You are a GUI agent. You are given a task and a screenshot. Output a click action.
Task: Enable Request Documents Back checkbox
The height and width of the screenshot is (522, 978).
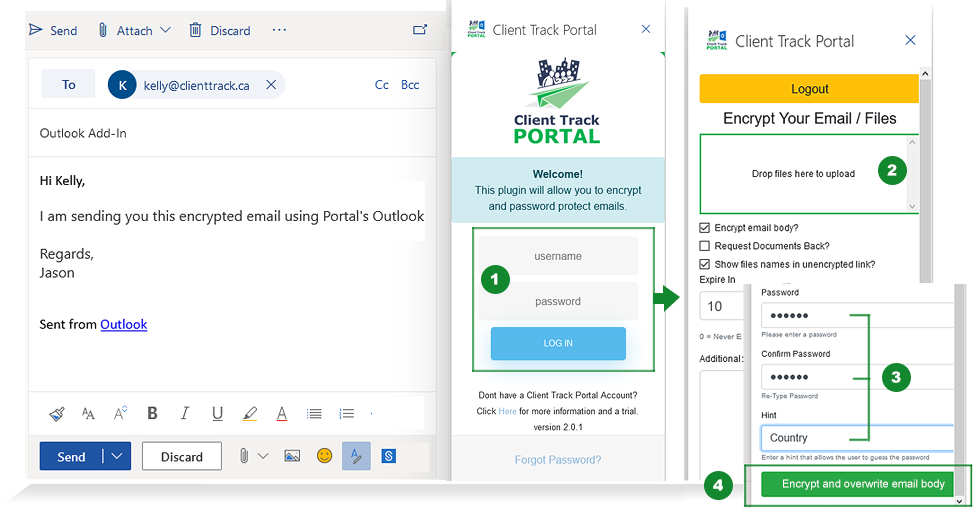tap(705, 246)
